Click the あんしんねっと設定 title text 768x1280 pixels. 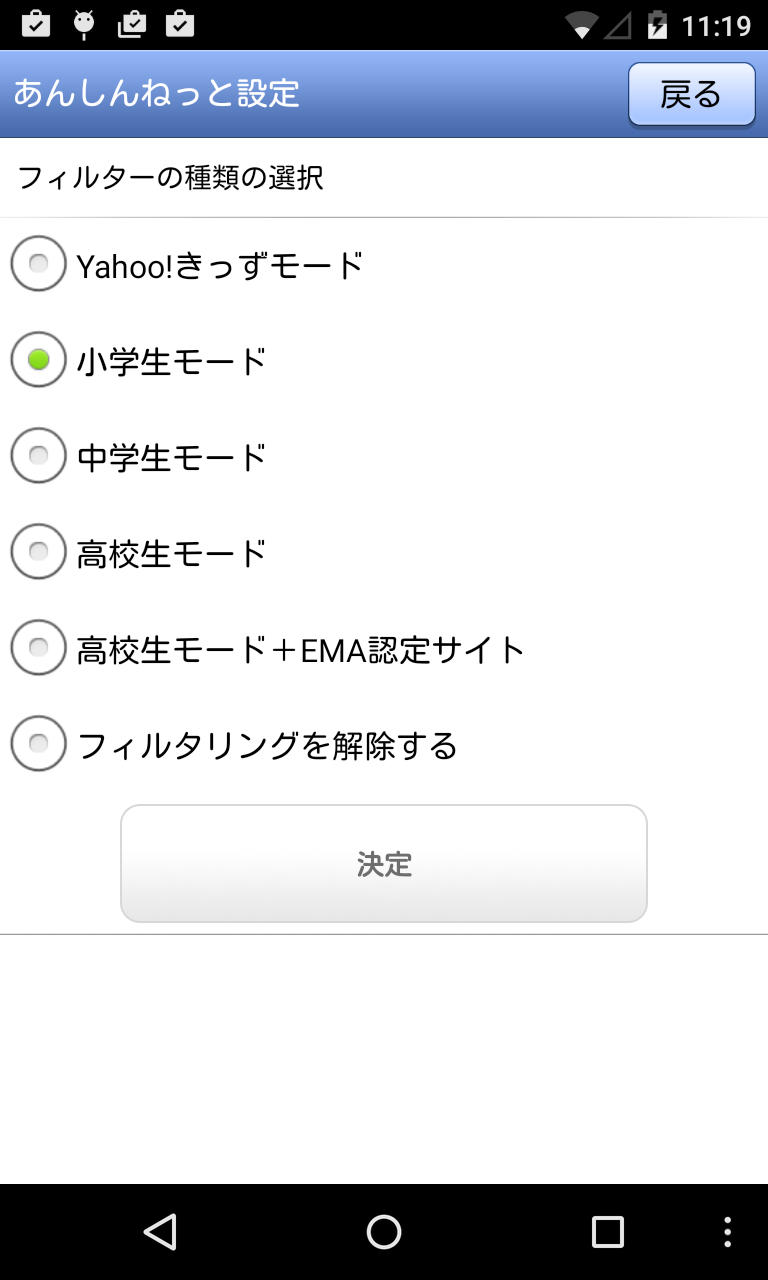(x=157, y=94)
